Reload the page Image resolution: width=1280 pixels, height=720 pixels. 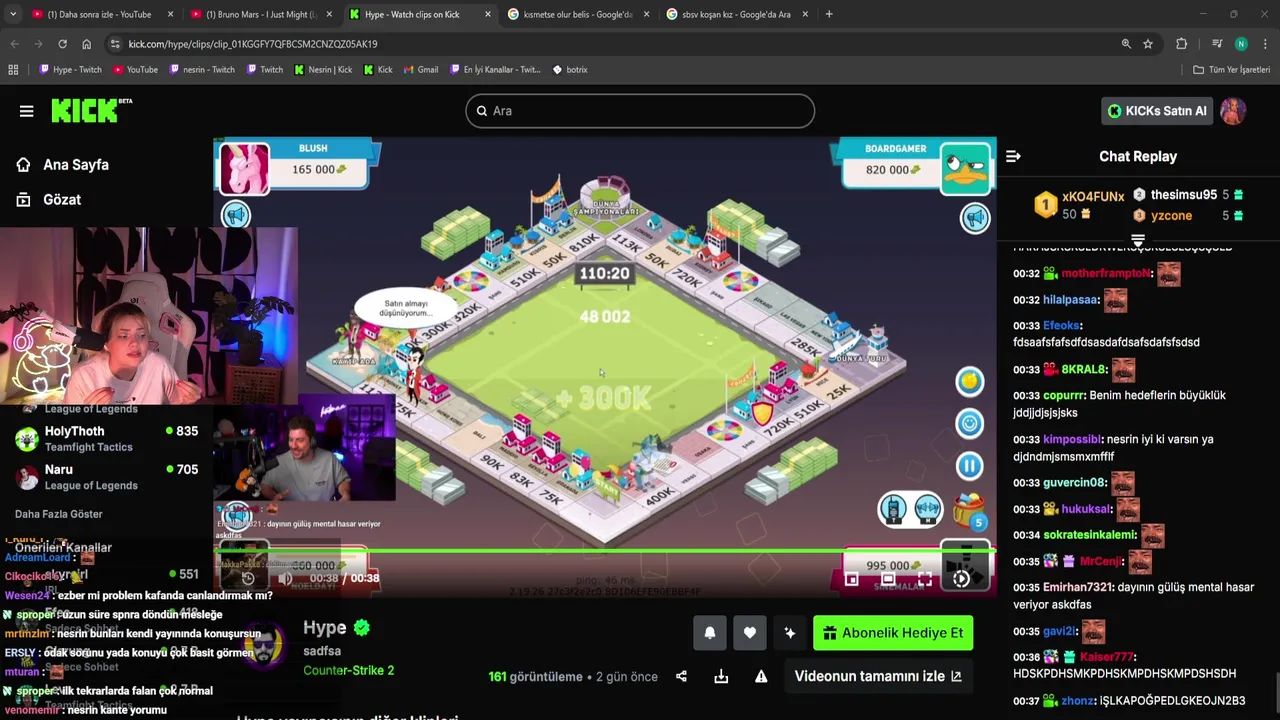[62, 44]
